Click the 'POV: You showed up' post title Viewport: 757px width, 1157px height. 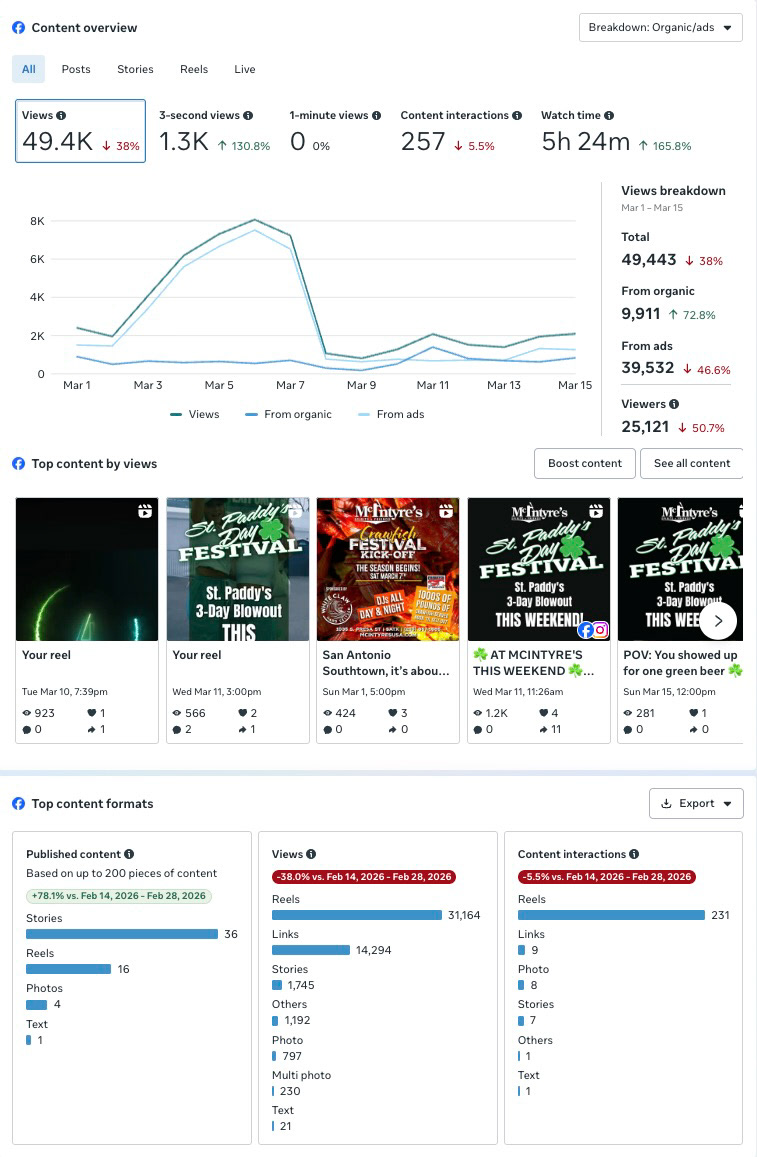click(x=682, y=663)
